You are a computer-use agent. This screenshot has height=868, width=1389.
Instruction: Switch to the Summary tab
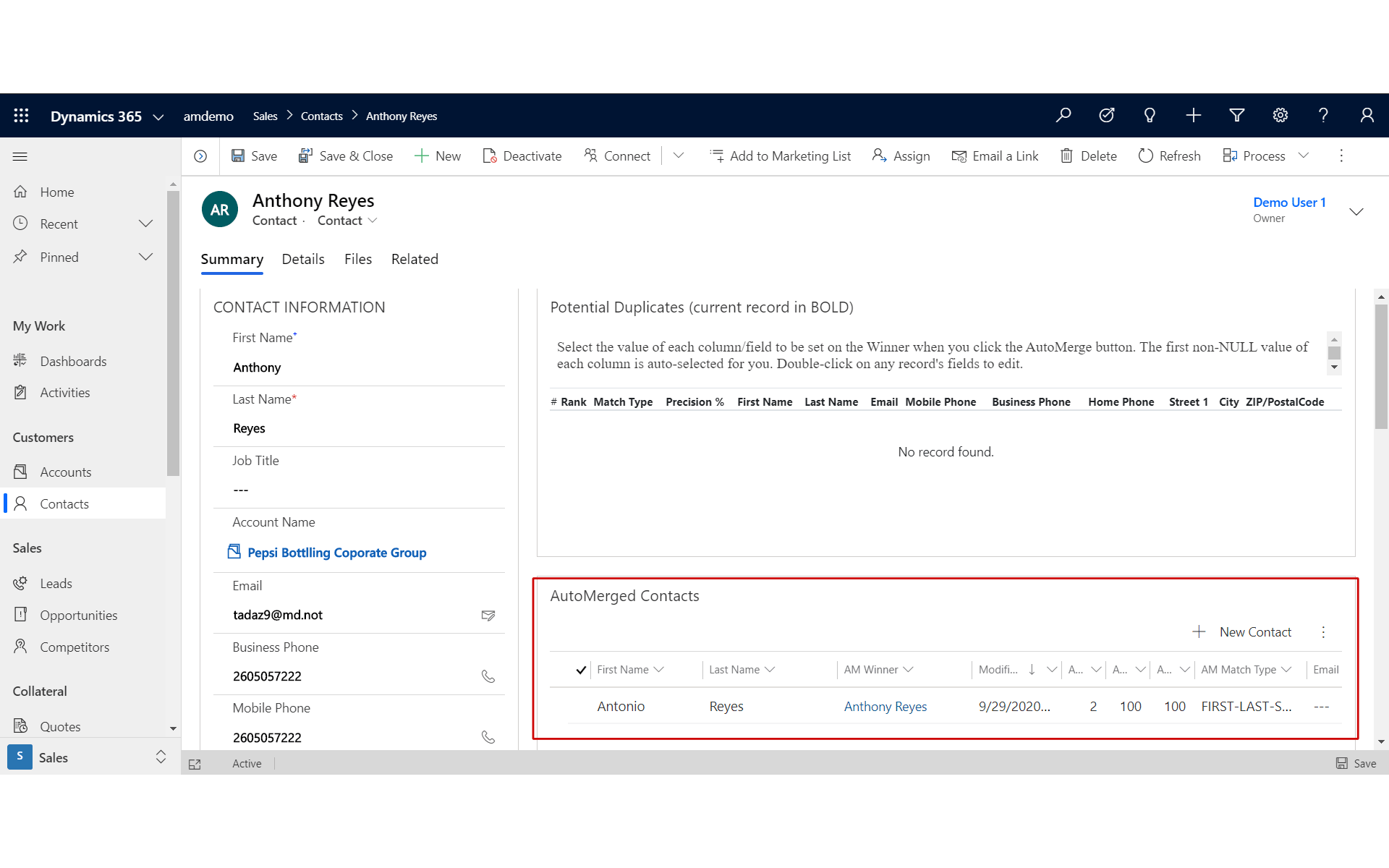click(x=232, y=260)
